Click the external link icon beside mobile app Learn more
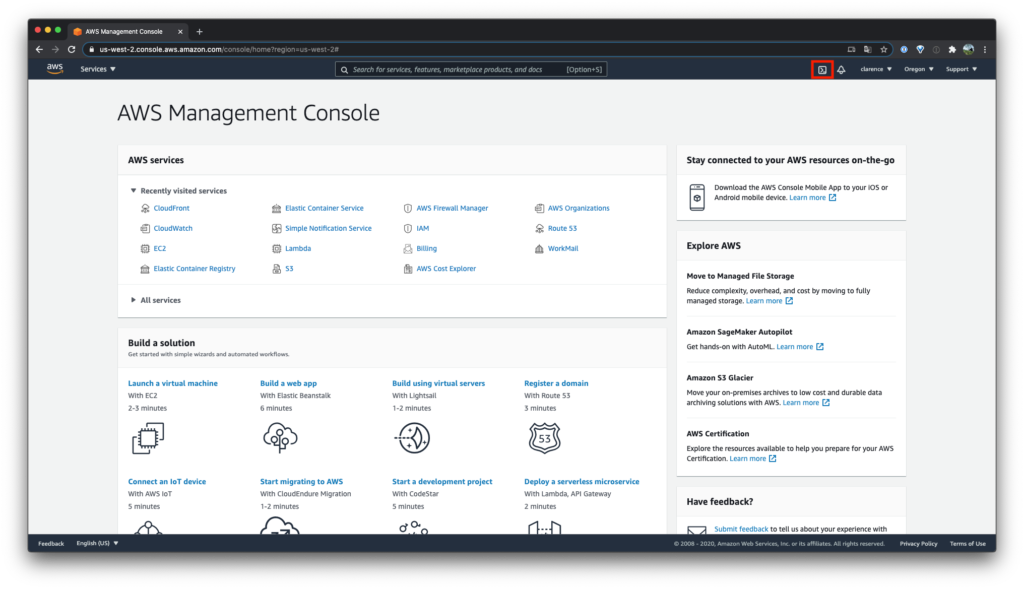Viewport: 1024px width, 589px height. point(833,197)
